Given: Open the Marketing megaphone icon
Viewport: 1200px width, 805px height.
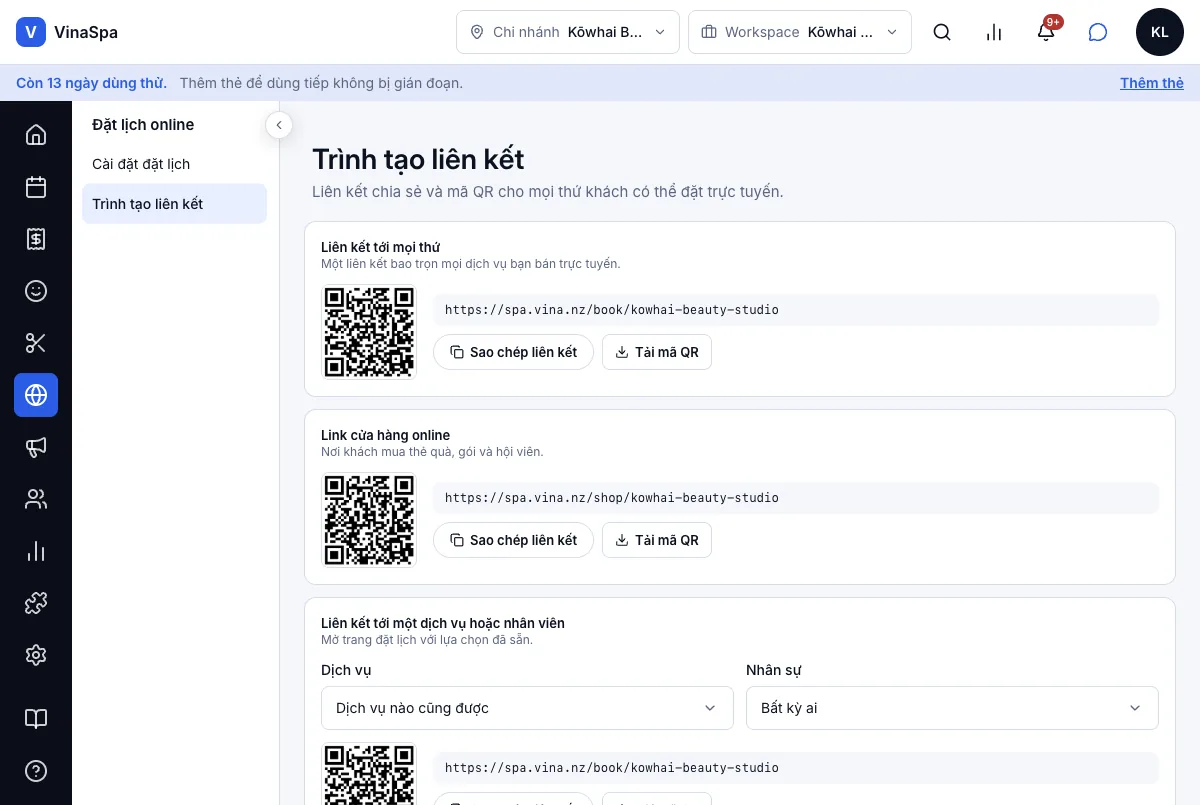Looking at the screenshot, I should [x=36, y=446].
